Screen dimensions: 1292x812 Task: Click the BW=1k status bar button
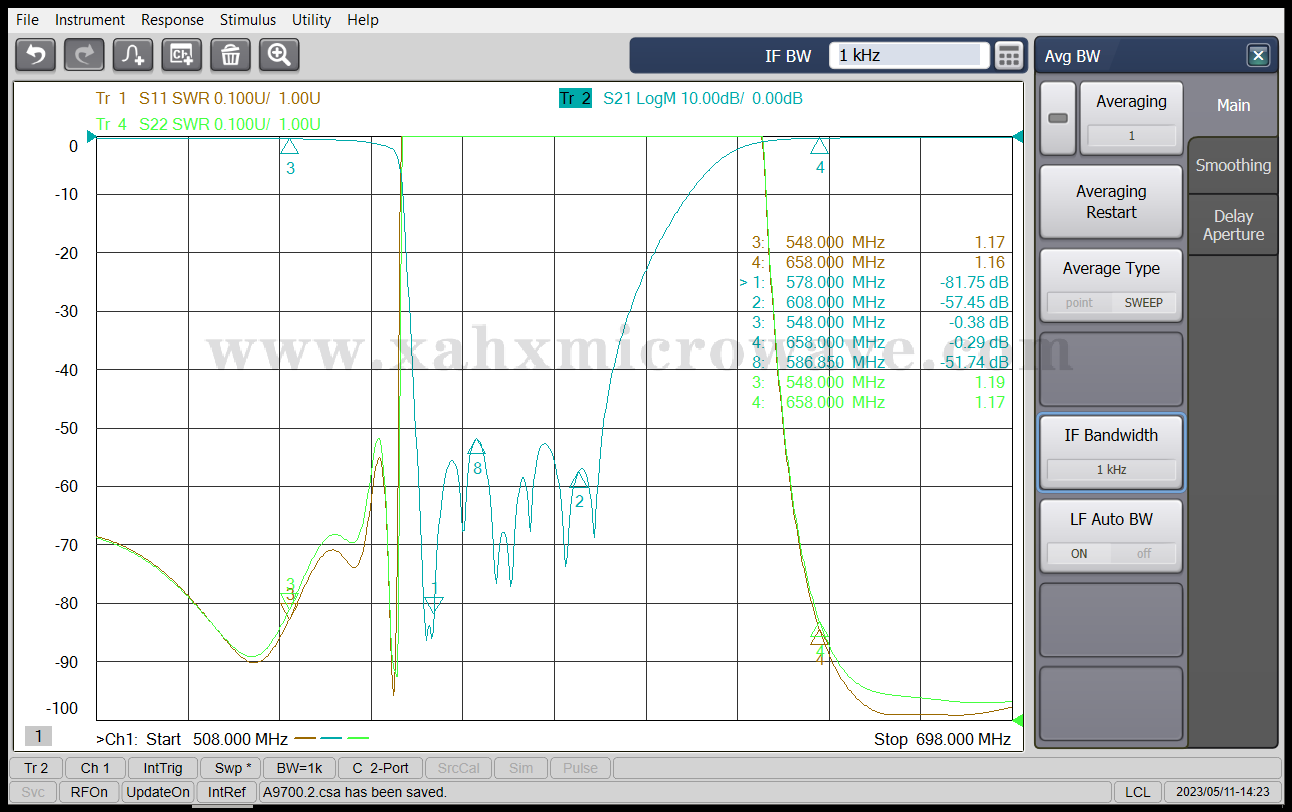(x=300, y=768)
